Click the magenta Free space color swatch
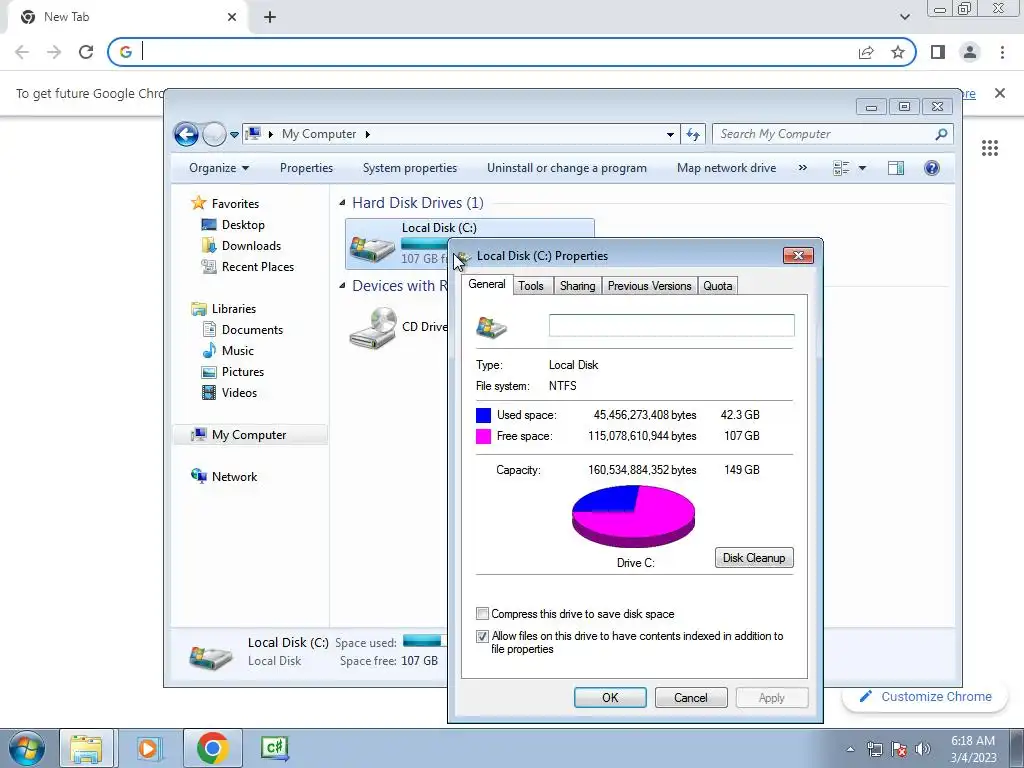 483,436
